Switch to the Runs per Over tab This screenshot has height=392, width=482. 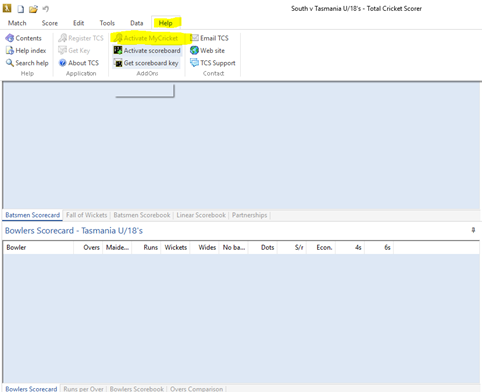[x=84, y=389]
